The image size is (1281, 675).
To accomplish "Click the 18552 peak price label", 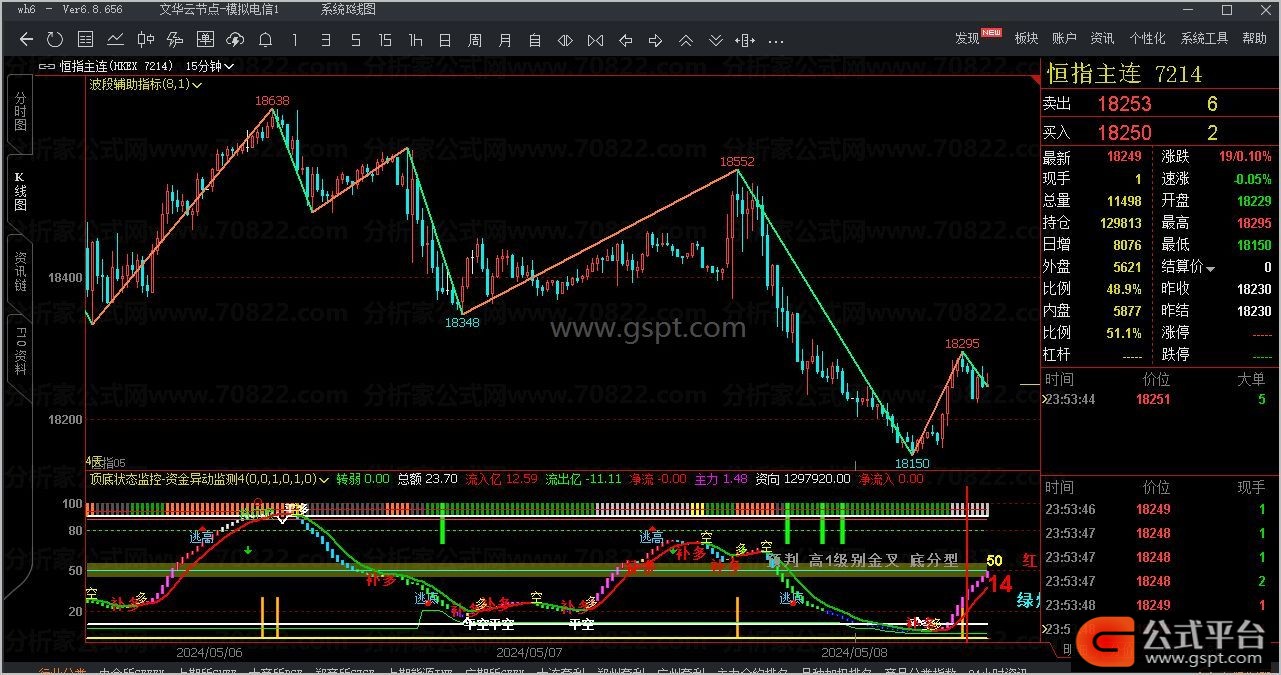I will tap(737, 161).
